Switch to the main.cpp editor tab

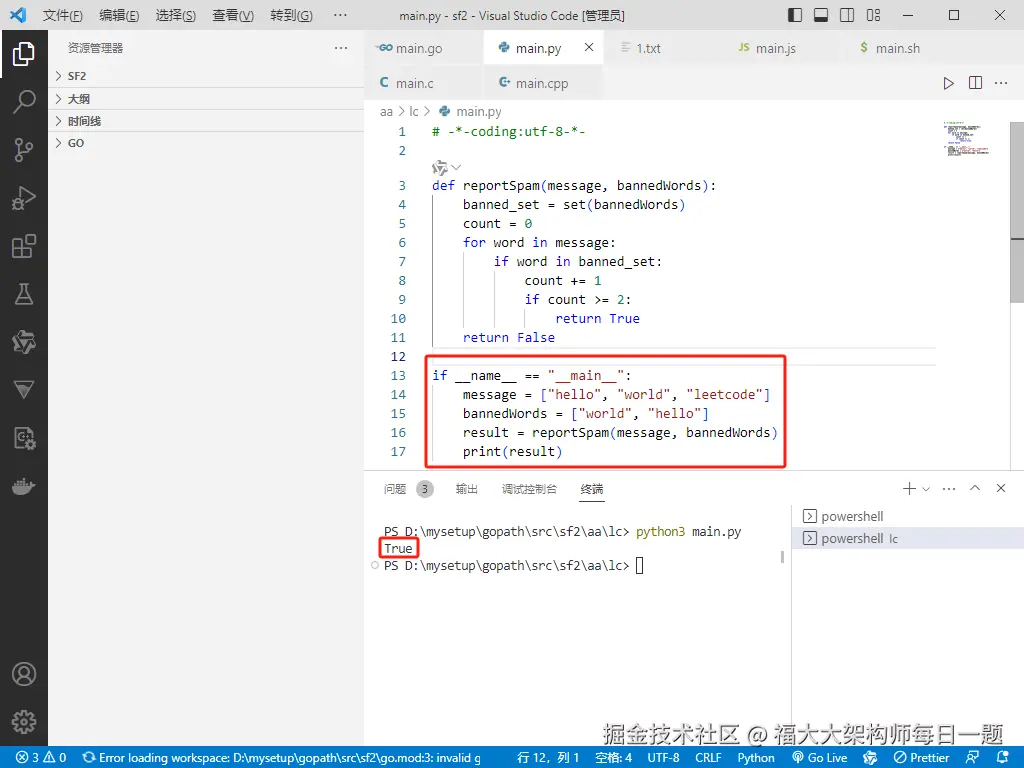click(x=543, y=83)
